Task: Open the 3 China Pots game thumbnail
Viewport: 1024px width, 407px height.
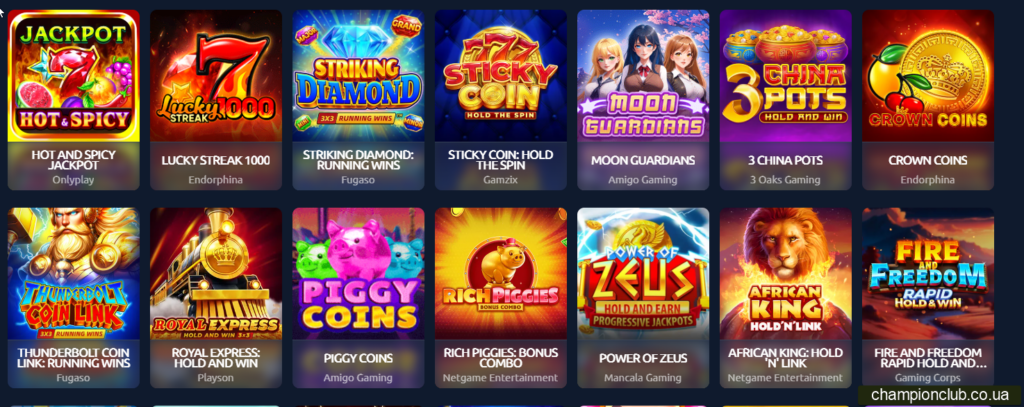Action: coord(785,76)
